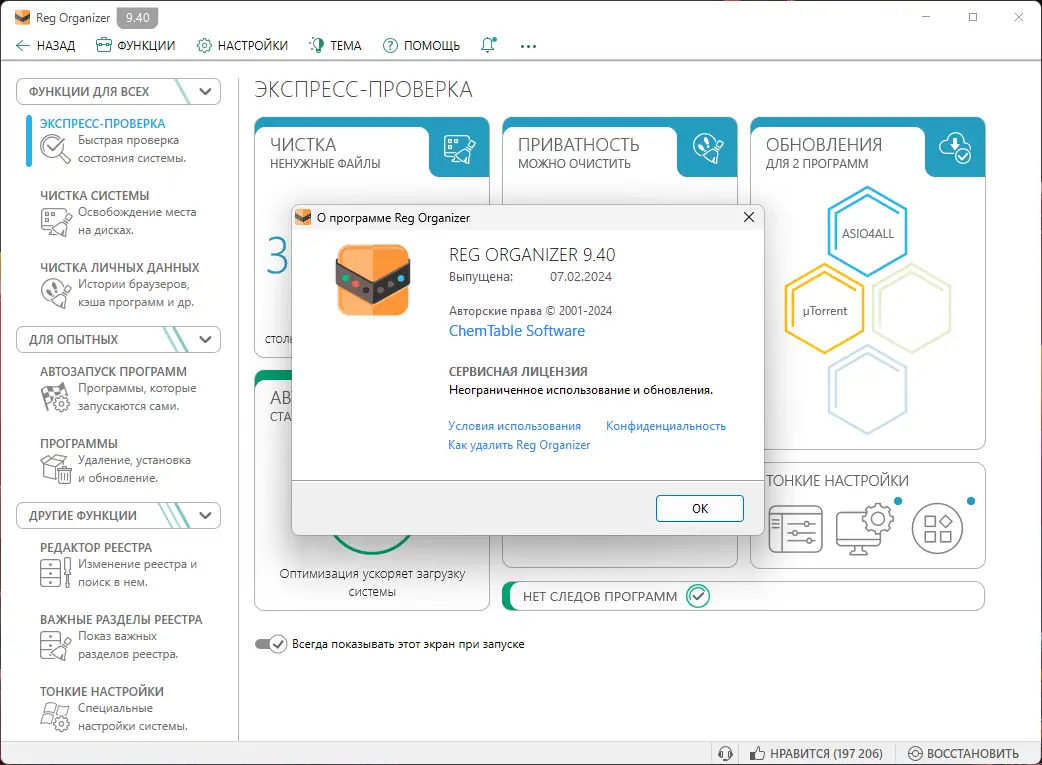This screenshot has width=1042, height=765.
Task: Open the Функции menu
Action: click(x=136, y=45)
